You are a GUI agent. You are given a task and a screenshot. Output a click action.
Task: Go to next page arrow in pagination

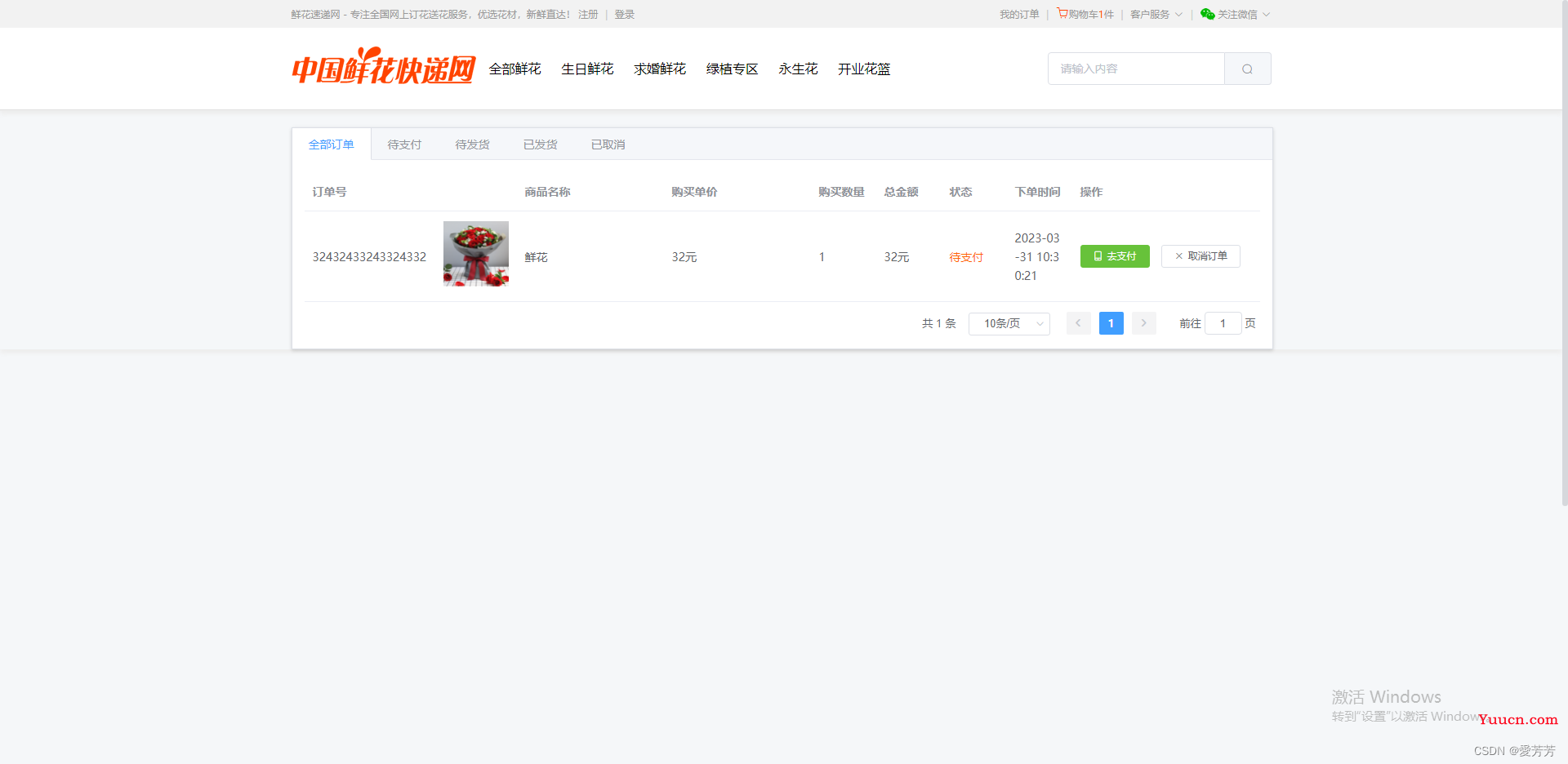[x=1143, y=323]
